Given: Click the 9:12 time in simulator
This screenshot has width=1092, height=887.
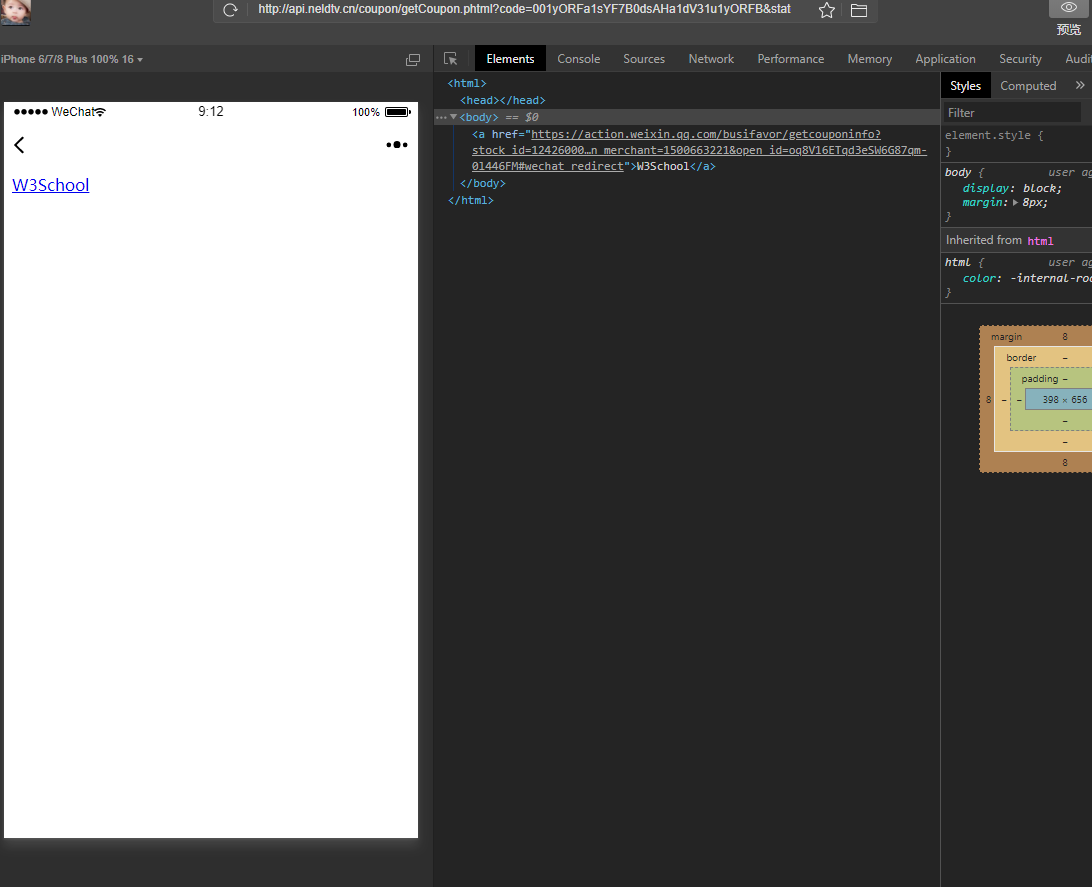Looking at the screenshot, I should pos(210,111).
